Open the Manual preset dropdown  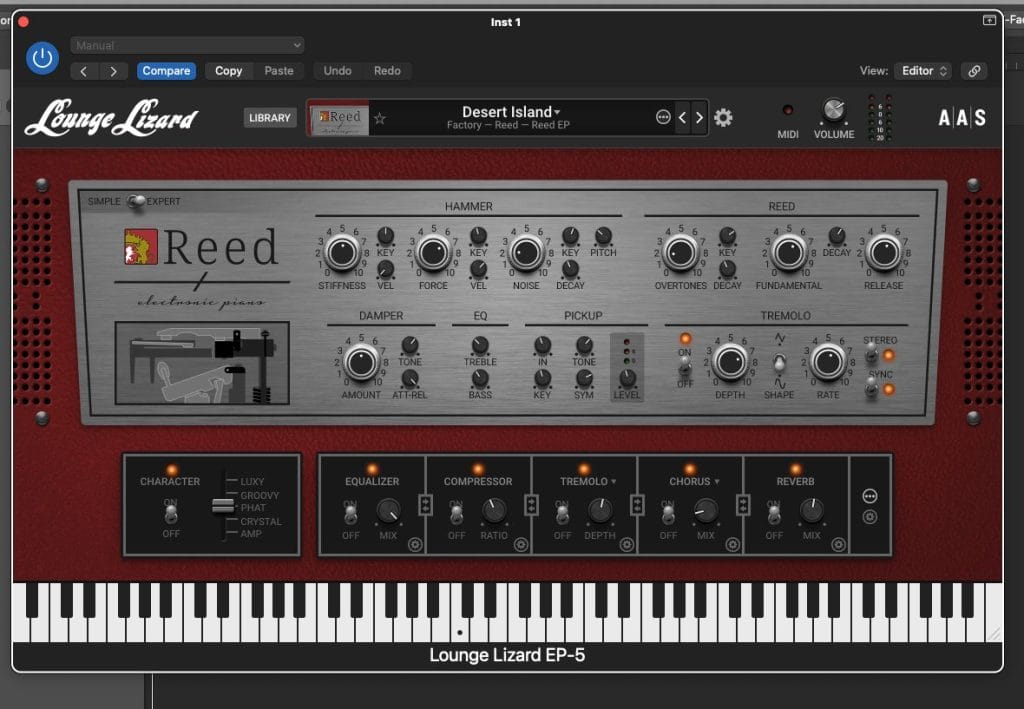[187, 45]
